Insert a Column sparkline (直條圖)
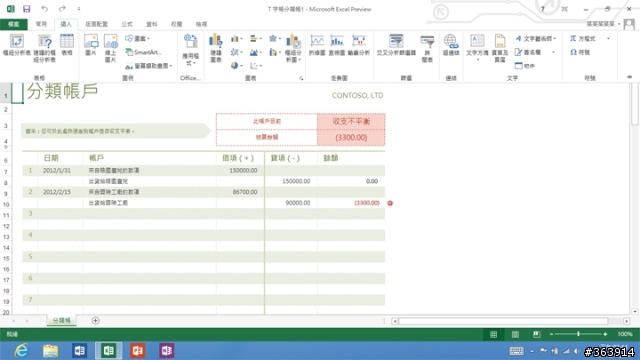Image resolution: width=640 pixels, height=360 pixels. (337, 45)
